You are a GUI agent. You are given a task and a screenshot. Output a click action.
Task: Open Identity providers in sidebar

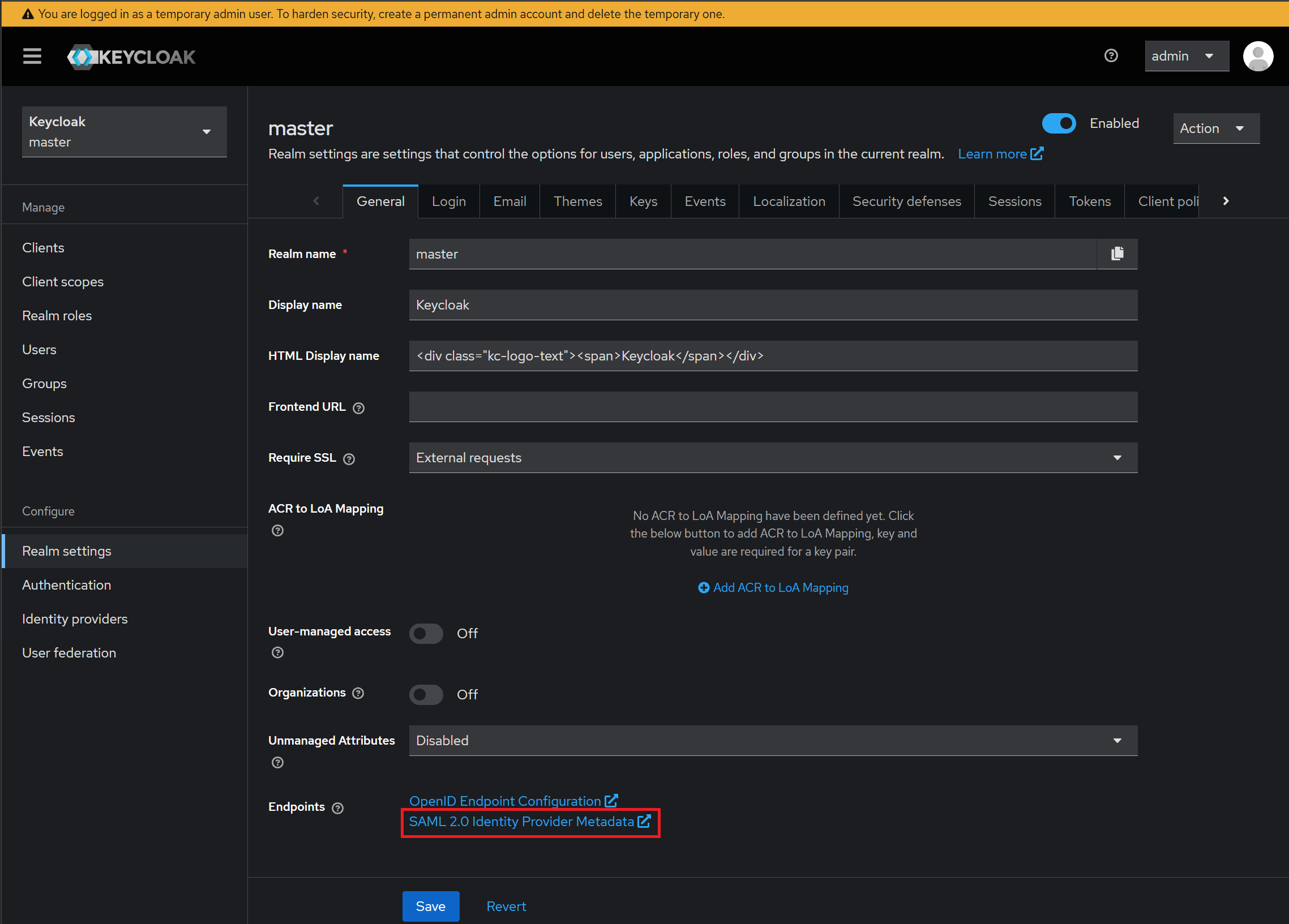pyautogui.click(x=75, y=618)
